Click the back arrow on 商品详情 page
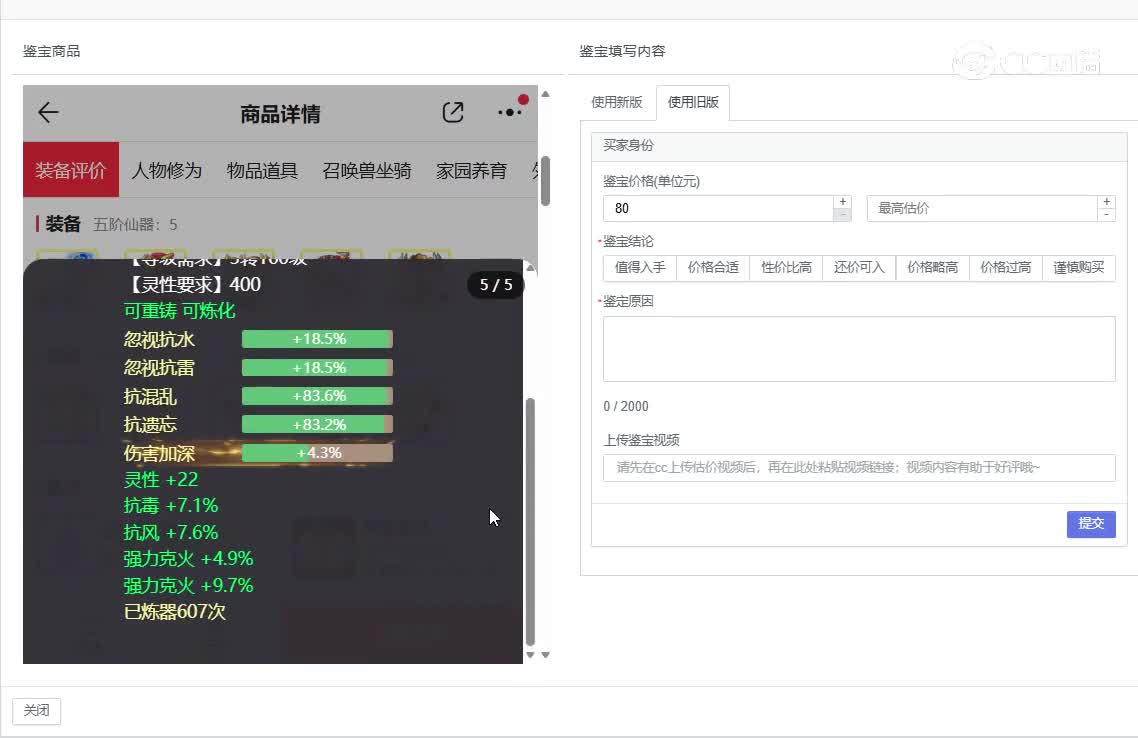The width and height of the screenshot is (1138, 738). (48, 113)
